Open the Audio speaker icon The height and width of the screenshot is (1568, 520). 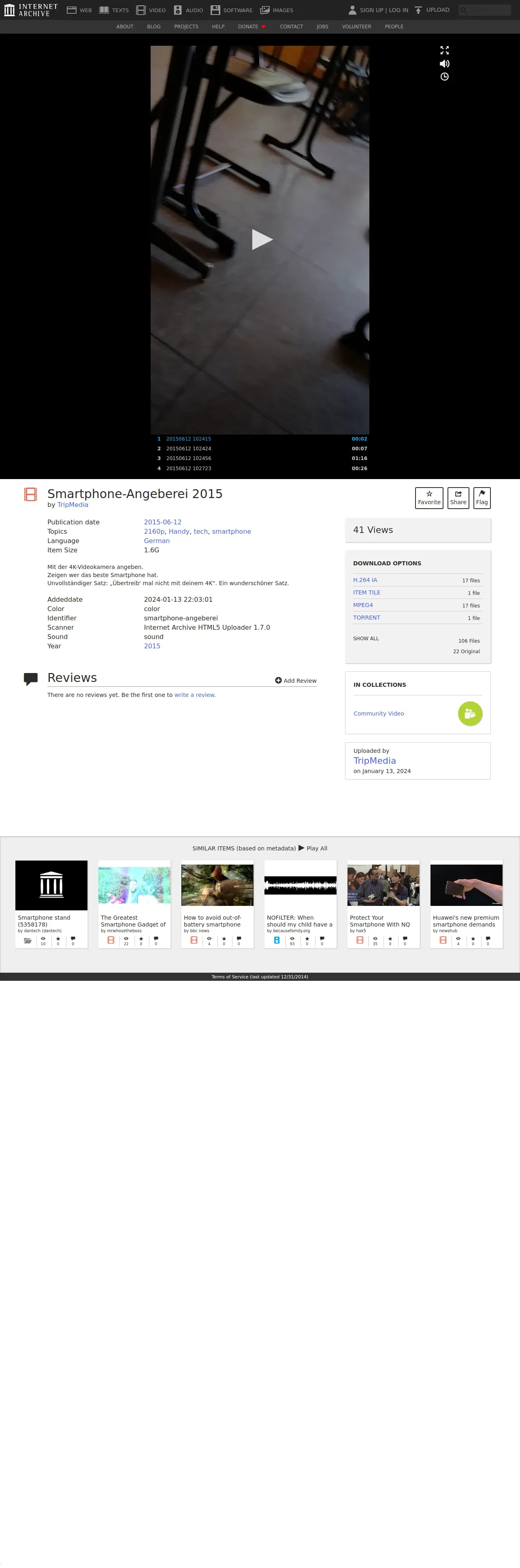[x=178, y=10]
